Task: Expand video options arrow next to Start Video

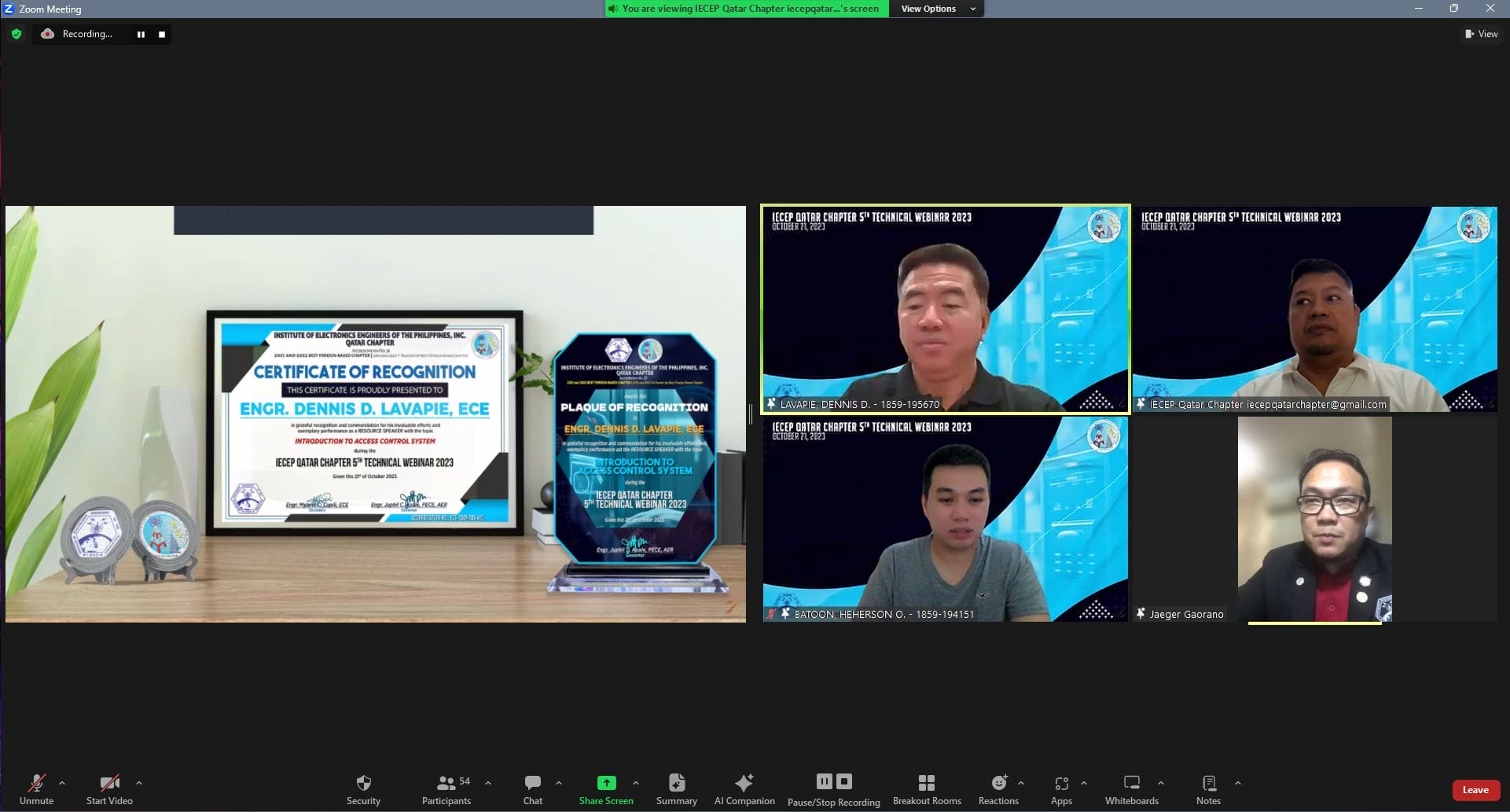Action: coord(139,783)
